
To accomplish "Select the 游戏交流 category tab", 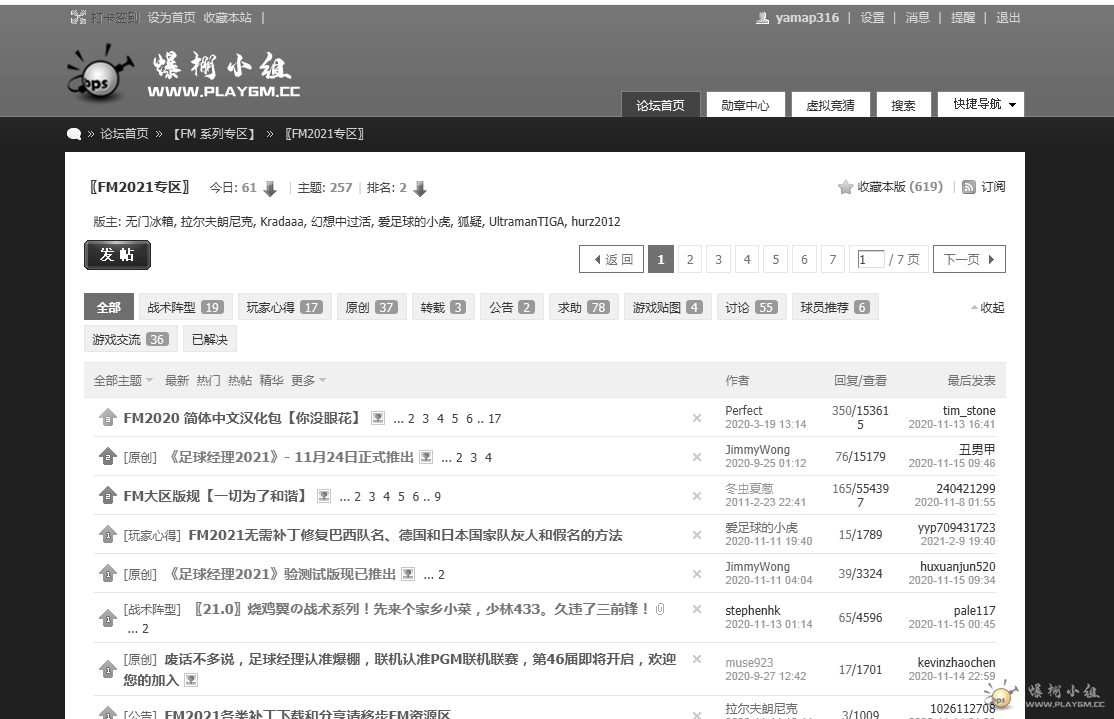I will click(130, 339).
